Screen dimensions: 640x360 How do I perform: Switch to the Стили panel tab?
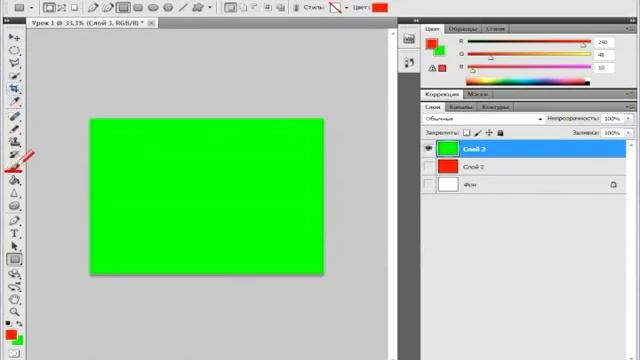coord(496,29)
